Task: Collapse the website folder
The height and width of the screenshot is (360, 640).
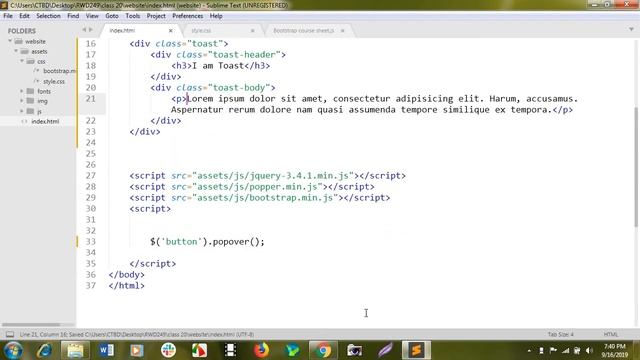Action: click(x=10, y=41)
